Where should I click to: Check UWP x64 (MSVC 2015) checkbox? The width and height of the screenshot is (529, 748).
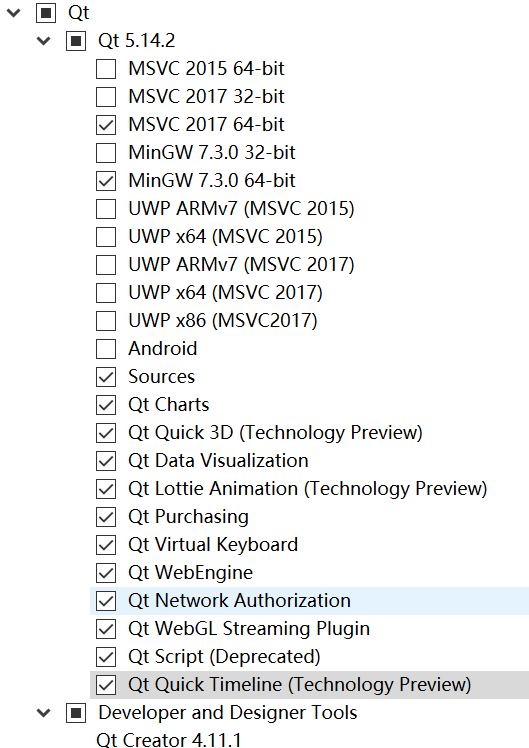(x=106, y=237)
